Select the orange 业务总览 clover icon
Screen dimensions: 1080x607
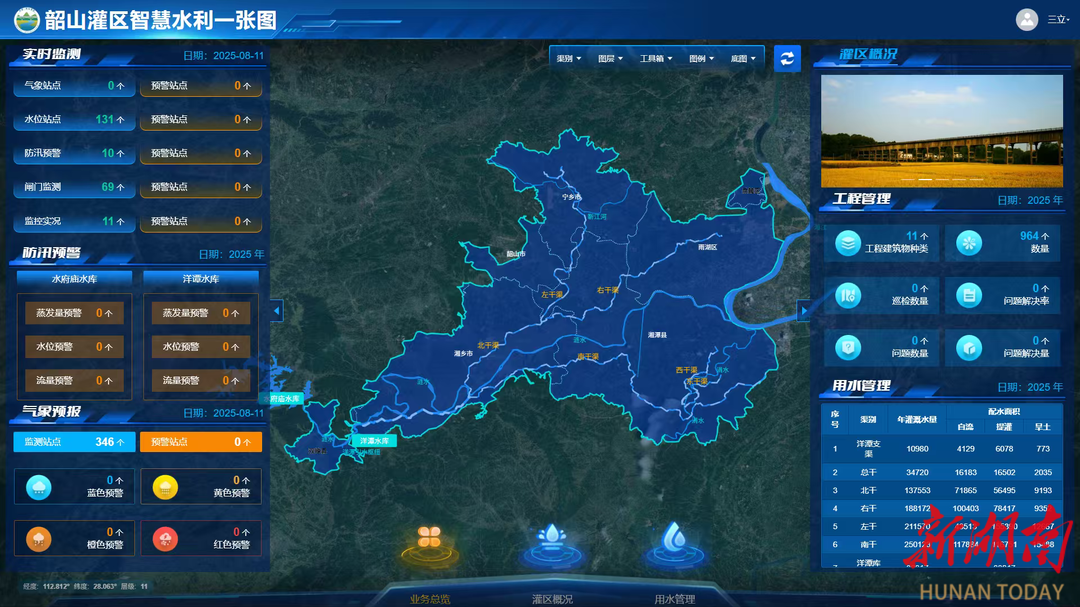click(430, 538)
